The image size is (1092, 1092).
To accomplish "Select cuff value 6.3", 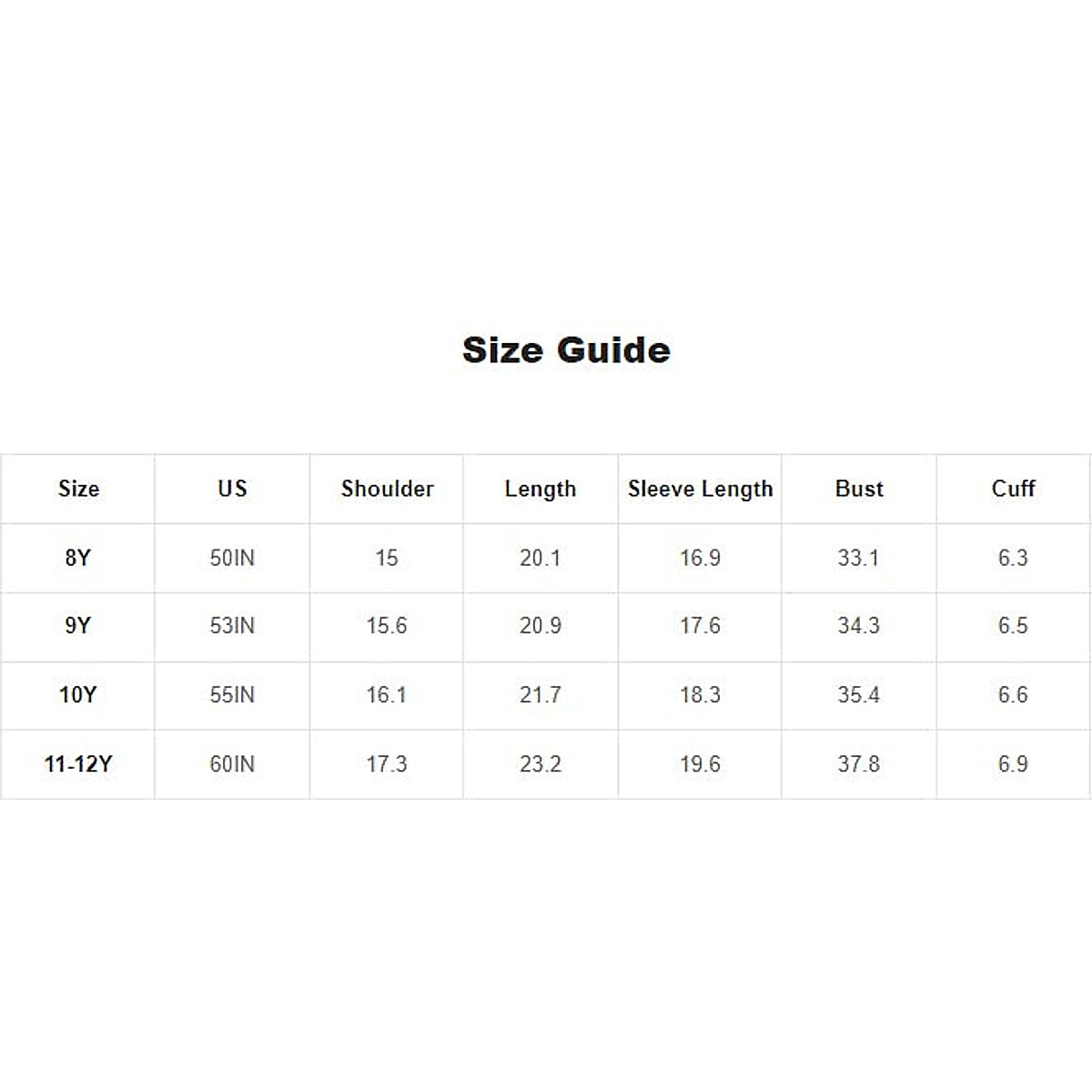I will (x=1013, y=558).
